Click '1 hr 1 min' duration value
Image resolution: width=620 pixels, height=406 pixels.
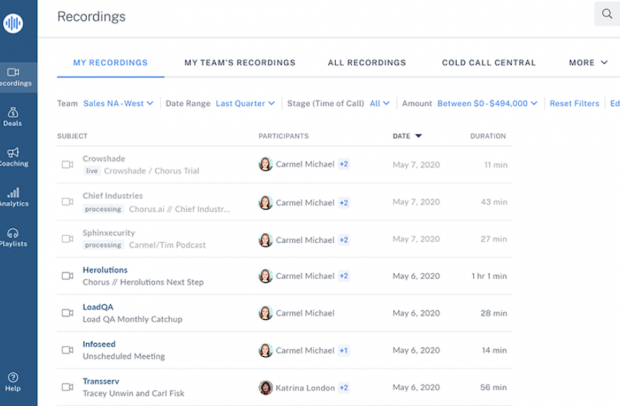click(489, 276)
